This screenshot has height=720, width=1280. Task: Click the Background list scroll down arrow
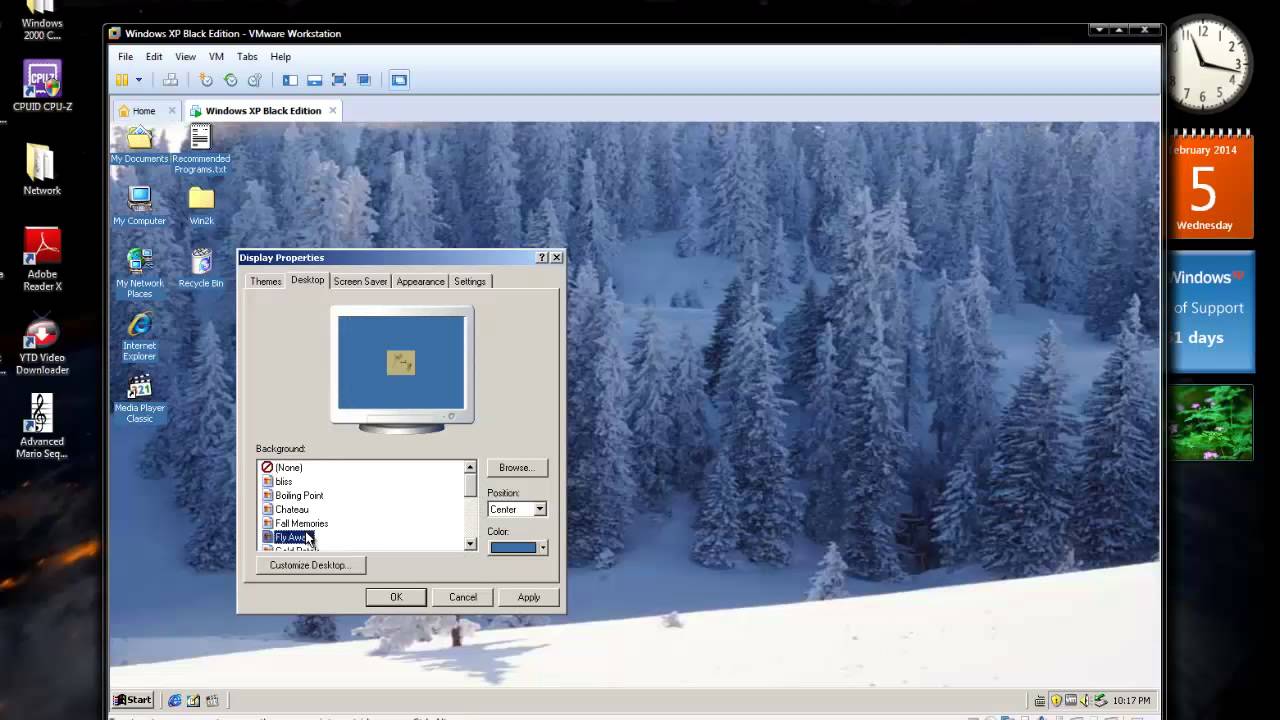(470, 544)
